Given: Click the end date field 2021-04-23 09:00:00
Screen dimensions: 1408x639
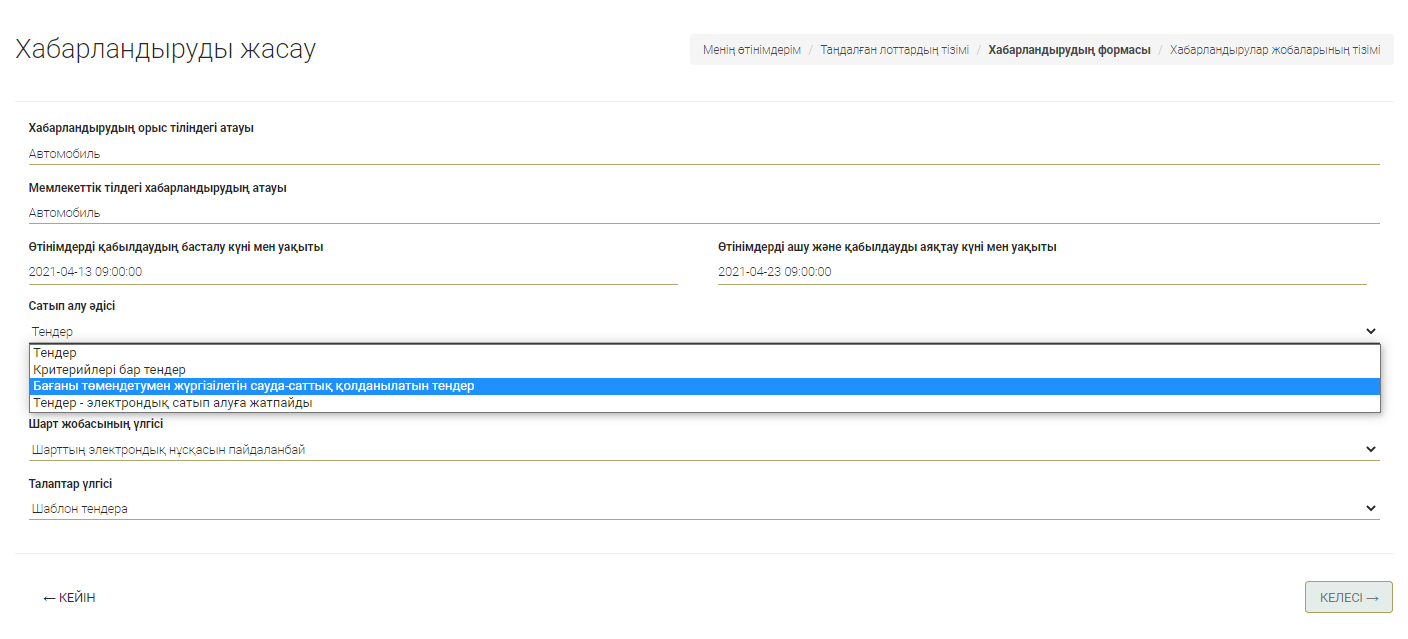Looking at the screenshot, I should click(1041, 272).
